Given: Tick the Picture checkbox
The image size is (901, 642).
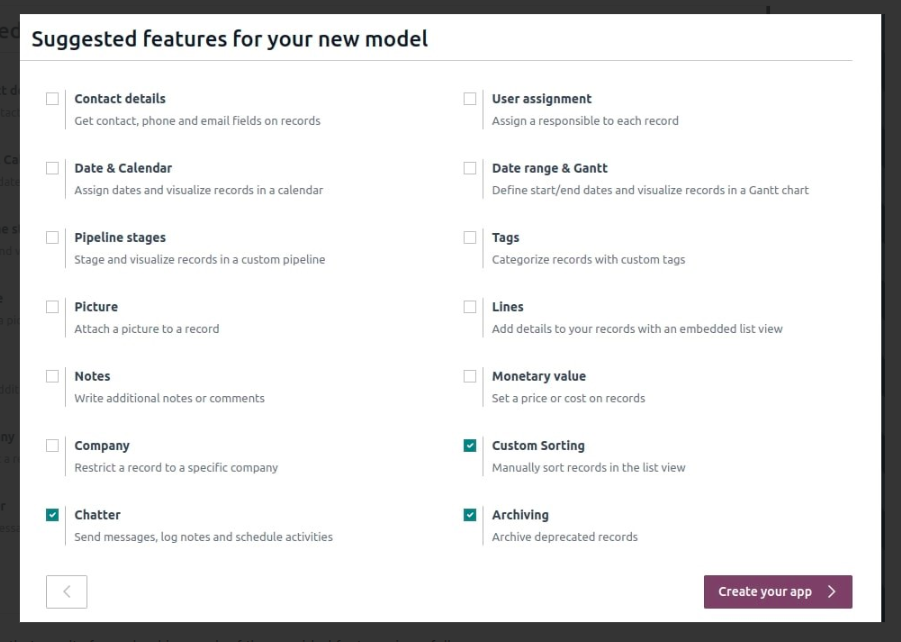Looking at the screenshot, I should [52, 307].
